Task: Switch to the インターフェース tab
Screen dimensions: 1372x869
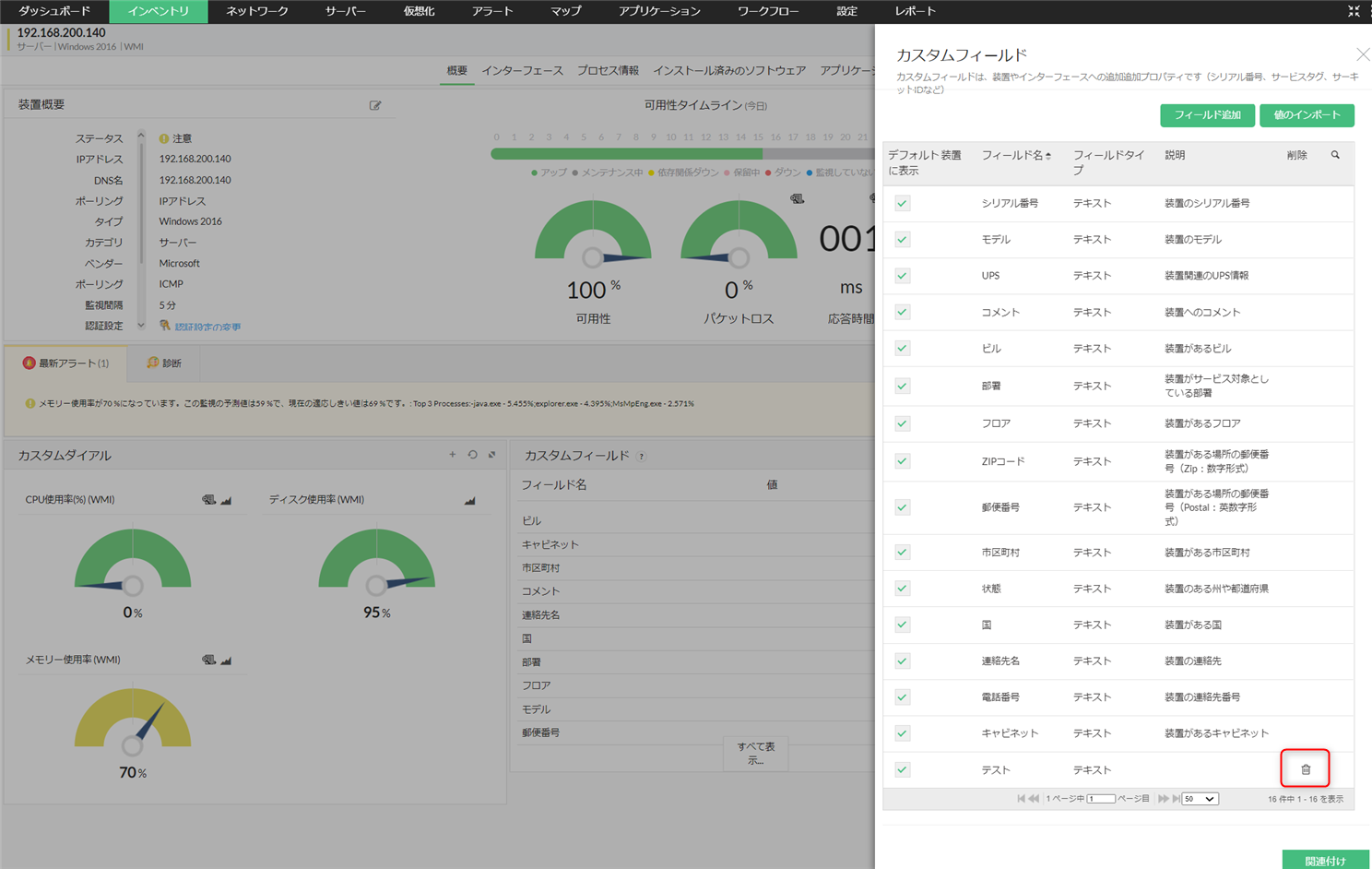Action: [522, 71]
